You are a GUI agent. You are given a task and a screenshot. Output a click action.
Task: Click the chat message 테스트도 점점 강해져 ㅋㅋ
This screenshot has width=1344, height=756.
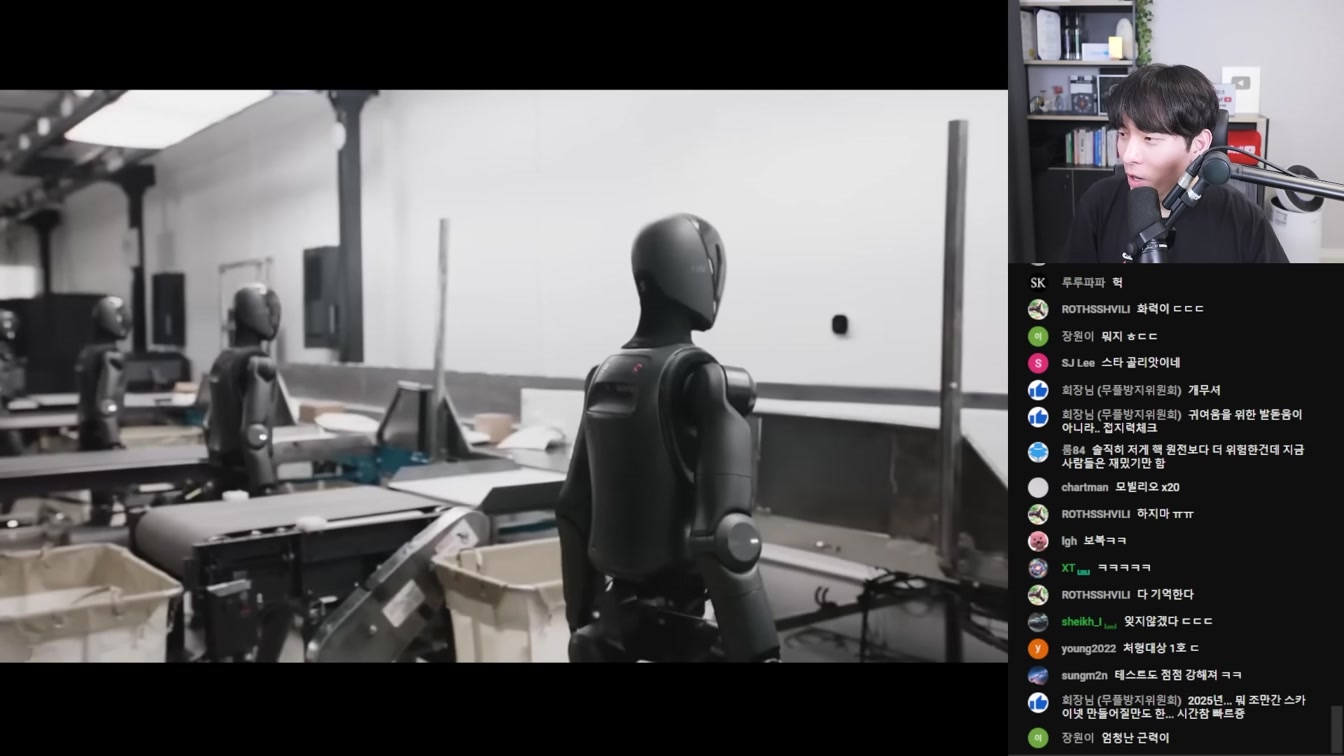[1178, 675]
